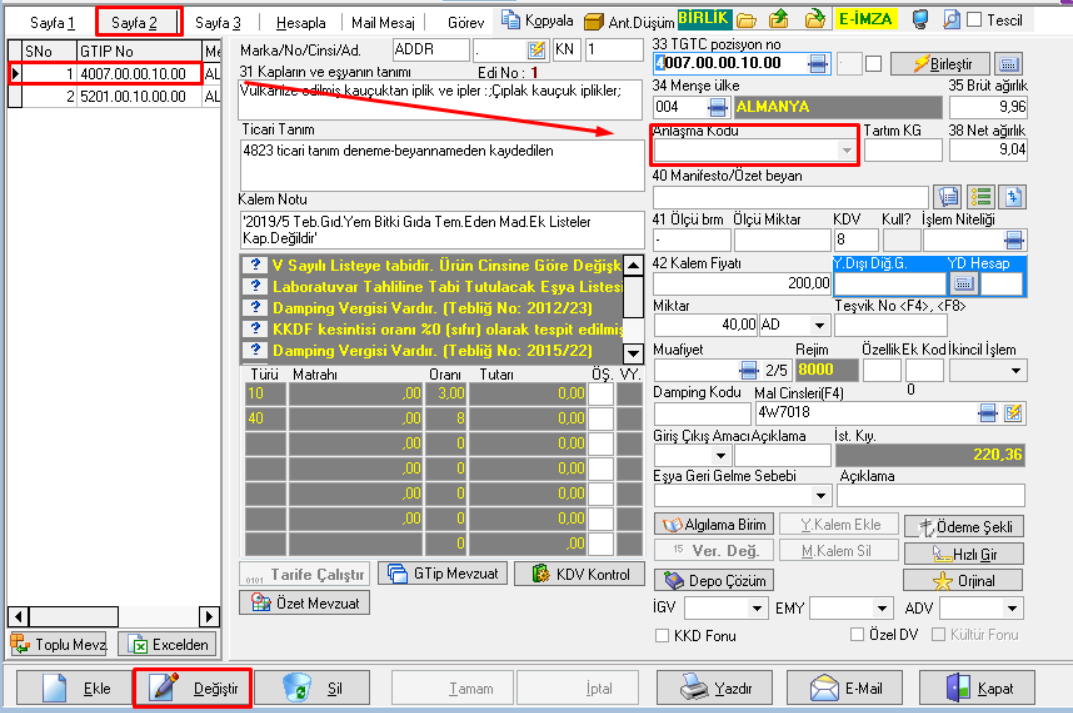Click the add-document icon beside Manifesto field
Screen dimensions: 1073x713
(x=1013, y=197)
